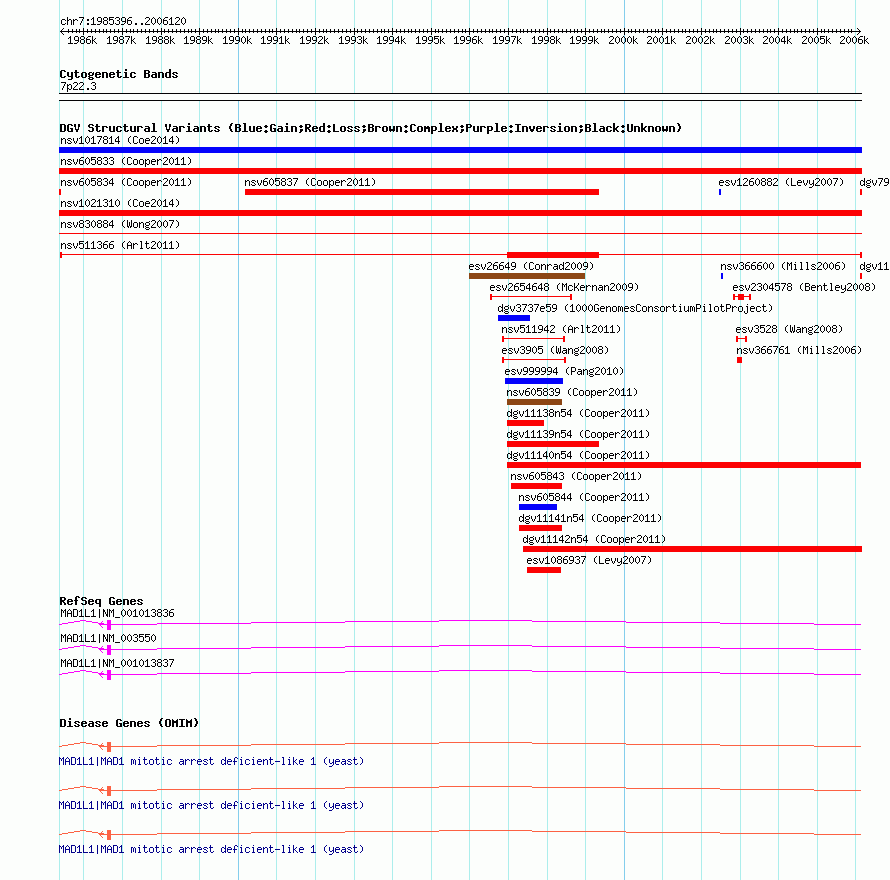
Task: Click the red nsv605843 (Cooper2011) bar
Action: coord(536,486)
